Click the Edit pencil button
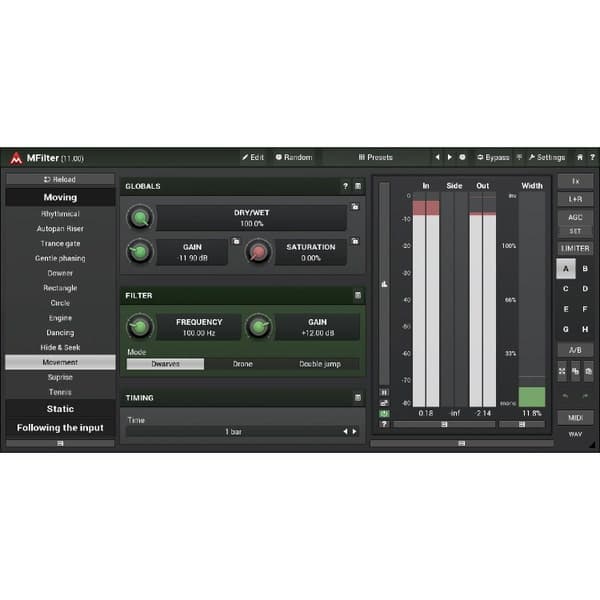600x600 pixels. [253, 157]
